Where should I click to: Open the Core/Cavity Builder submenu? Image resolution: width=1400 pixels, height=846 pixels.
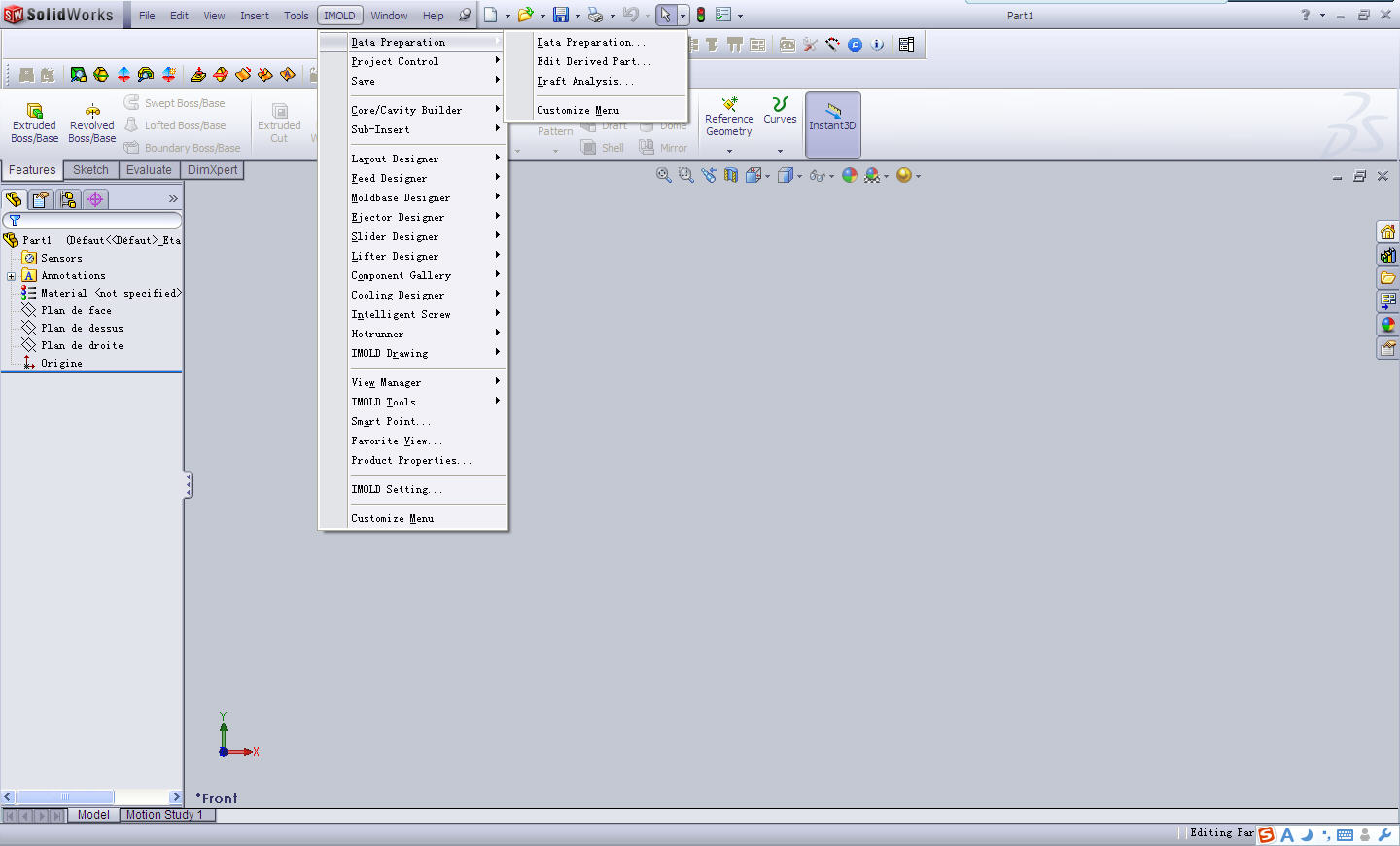pos(406,110)
